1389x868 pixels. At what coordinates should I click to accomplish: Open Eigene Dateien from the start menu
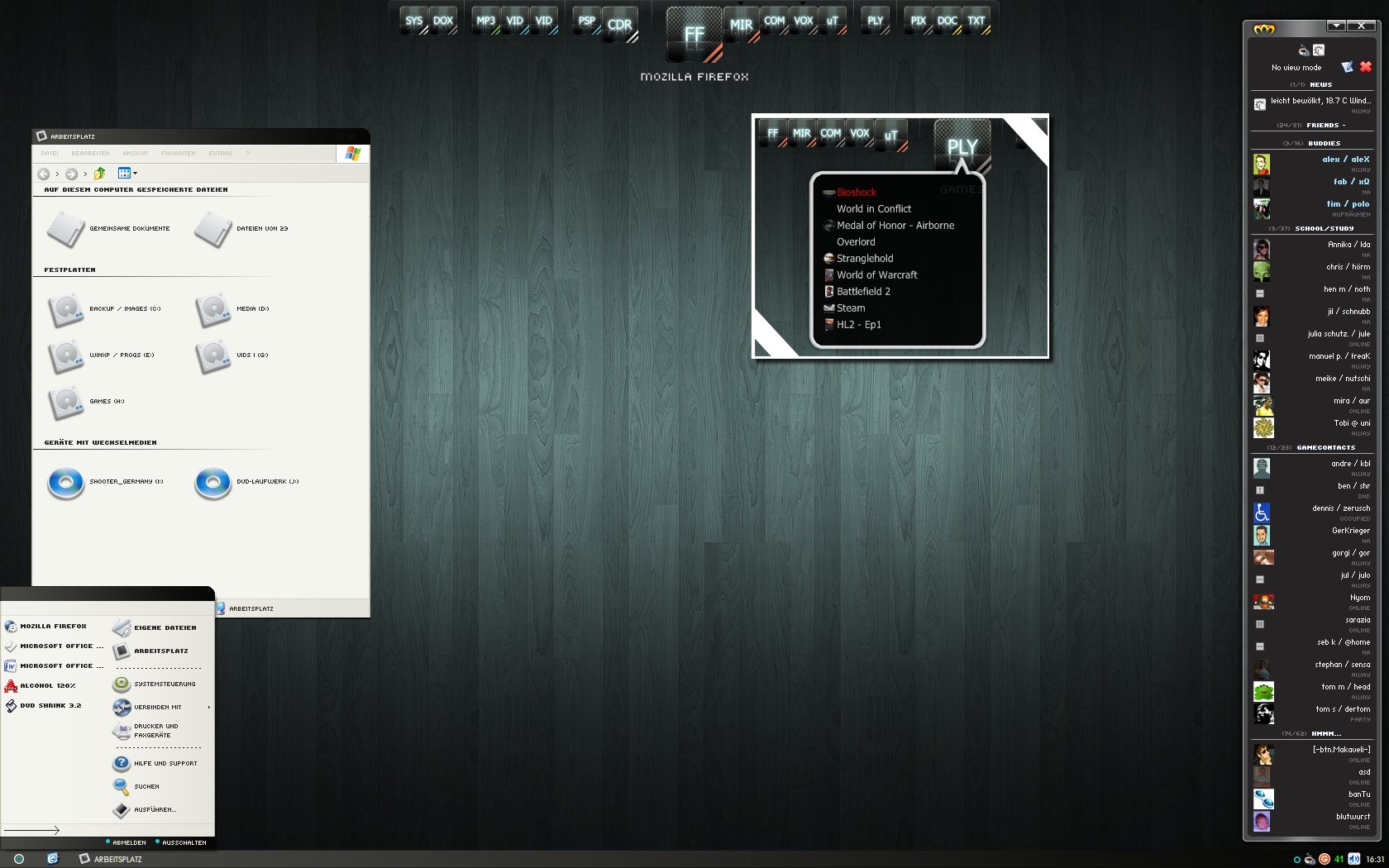(155, 627)
